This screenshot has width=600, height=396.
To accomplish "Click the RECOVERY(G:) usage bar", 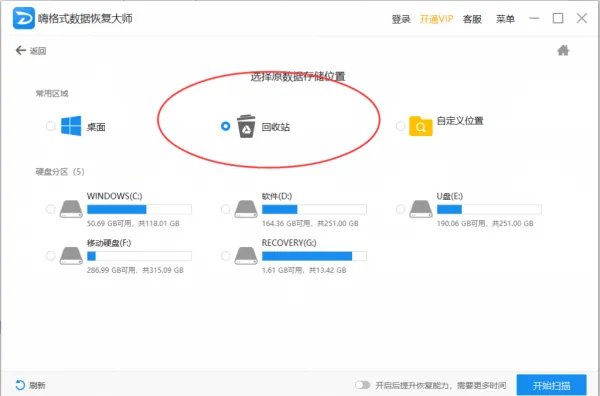I will tap(314, 256).
